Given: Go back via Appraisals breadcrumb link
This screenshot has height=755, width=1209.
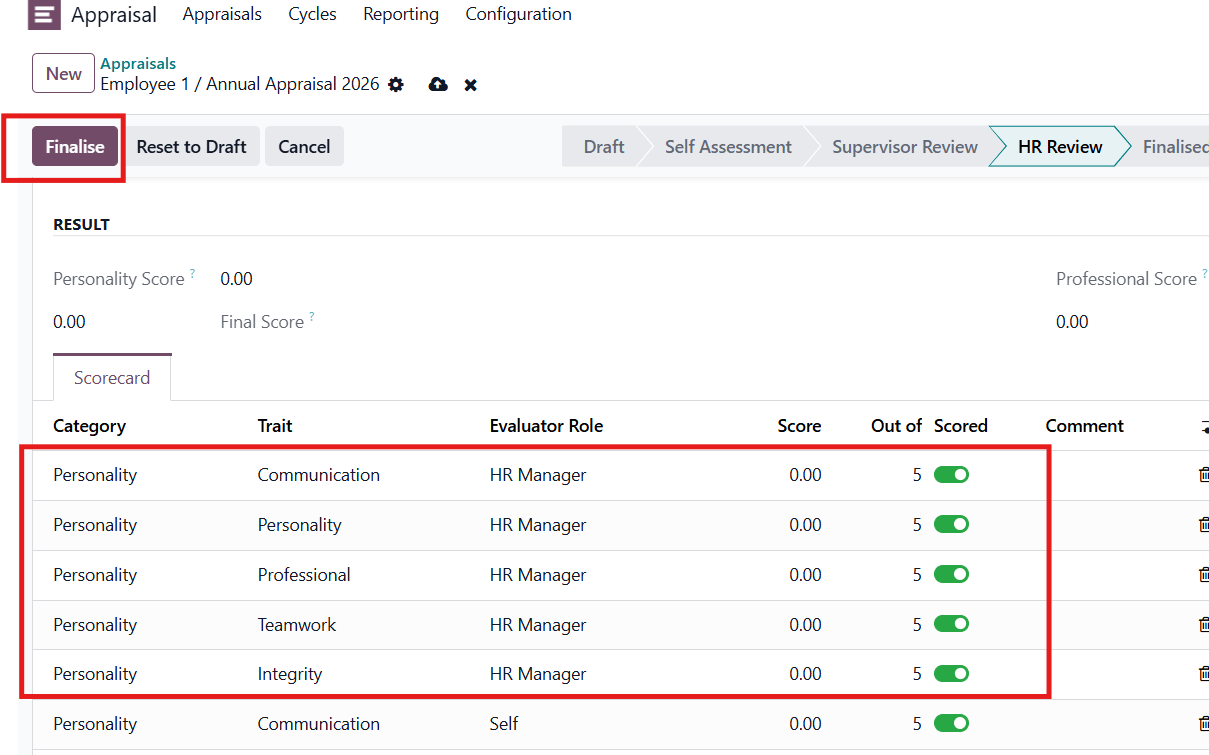Looking at the screenshot, I should click(138, 64).
